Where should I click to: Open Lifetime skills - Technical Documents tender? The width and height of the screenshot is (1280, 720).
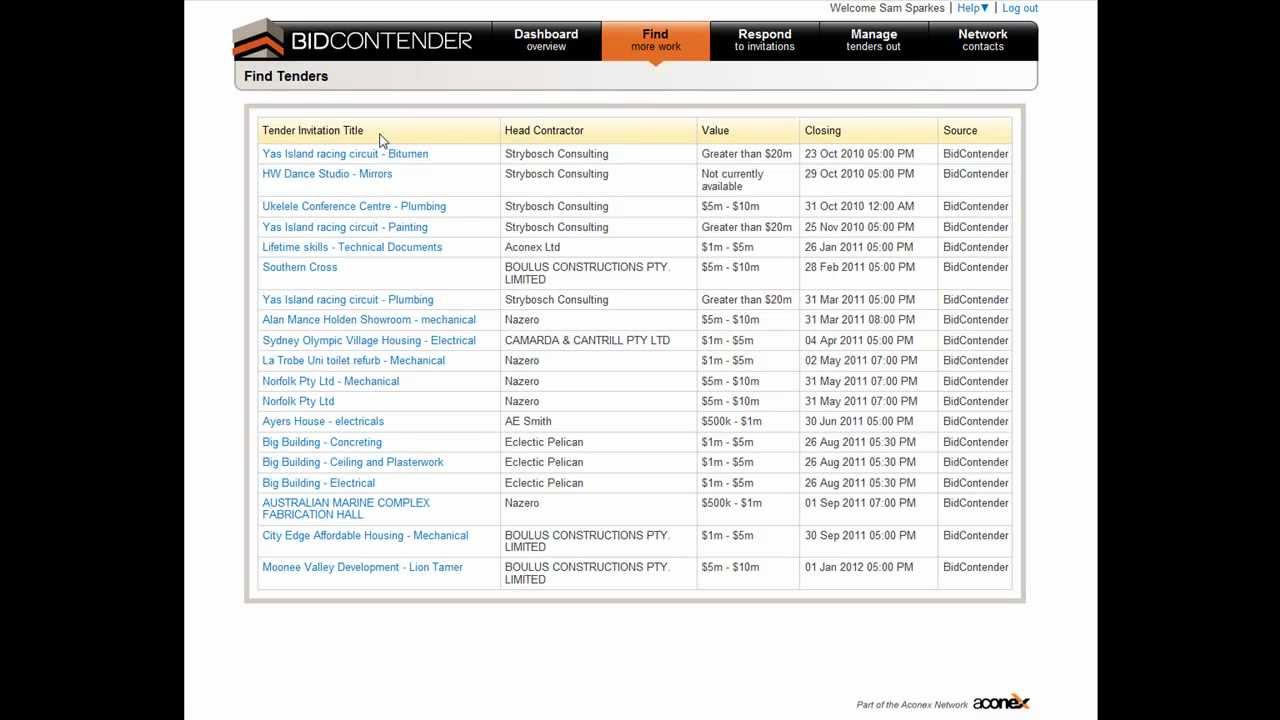click(x=352, y=247)
